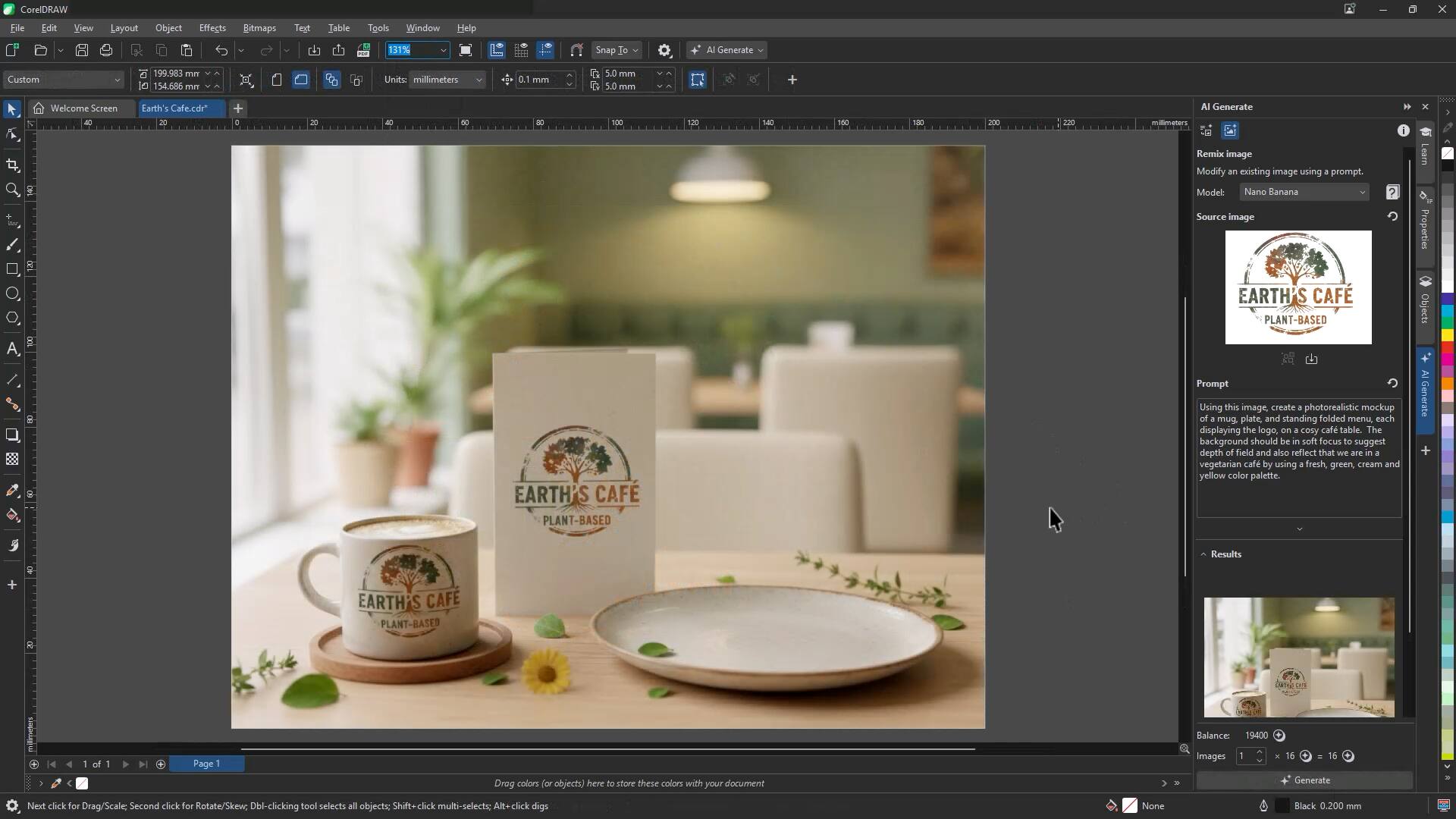Select the Zoom tool in toolbox
The height and width of the screenshot is (819, 1456).
click(x=12, y=190)
